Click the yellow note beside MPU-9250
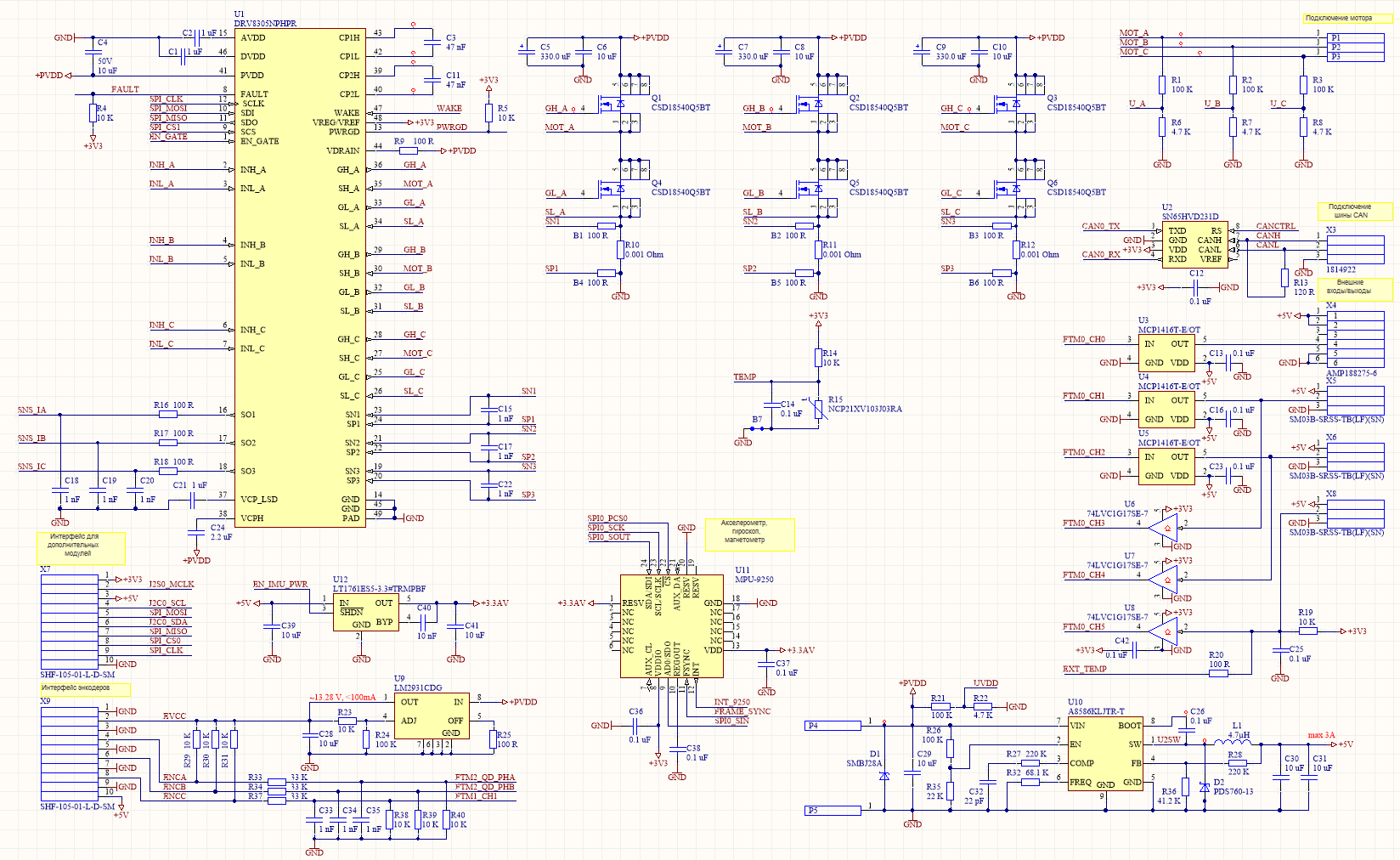This screenshot has height=860, width=1400. point(749,535)
